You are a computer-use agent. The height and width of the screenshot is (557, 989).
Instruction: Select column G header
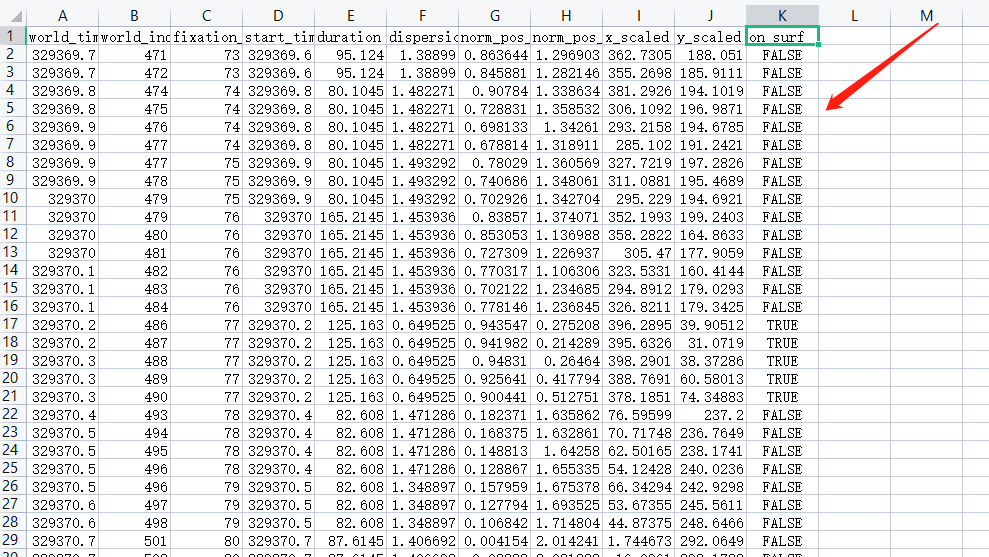pos(494,15)
